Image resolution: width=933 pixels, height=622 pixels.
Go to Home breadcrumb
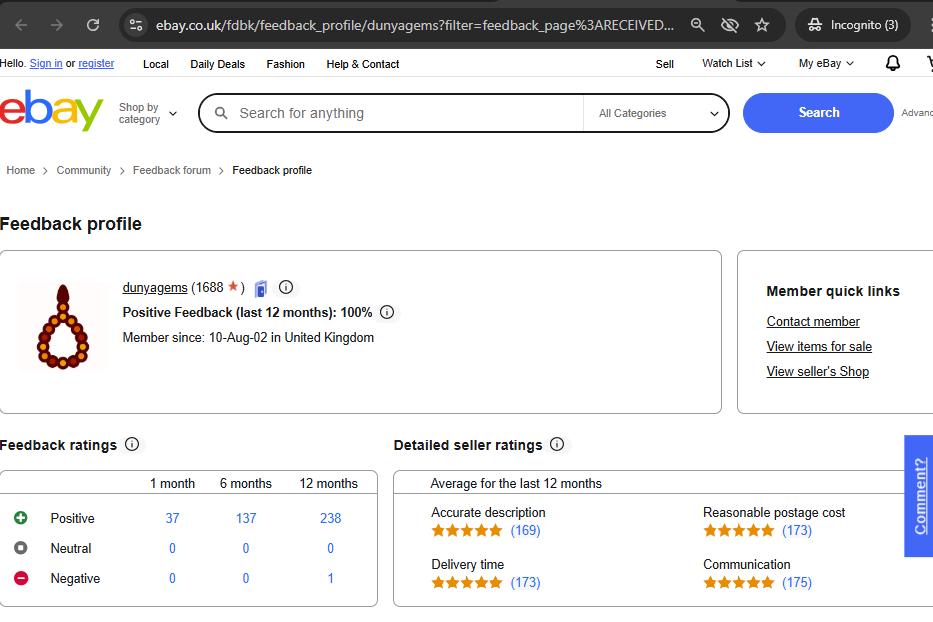(x=20, y=170)
